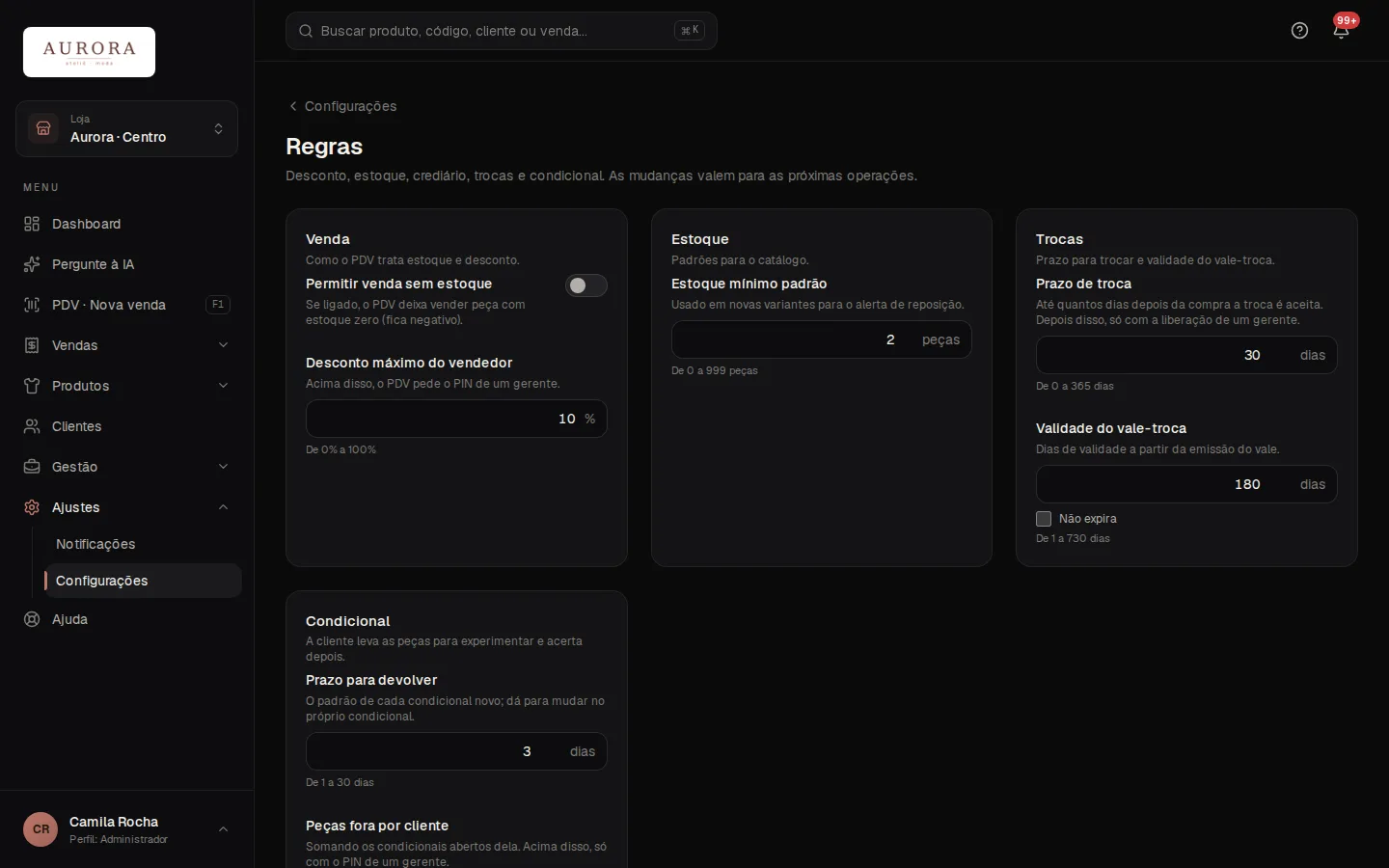Click the Gestão briefcase icon
Screen dimensions: 1389x868
coord(32,467)
